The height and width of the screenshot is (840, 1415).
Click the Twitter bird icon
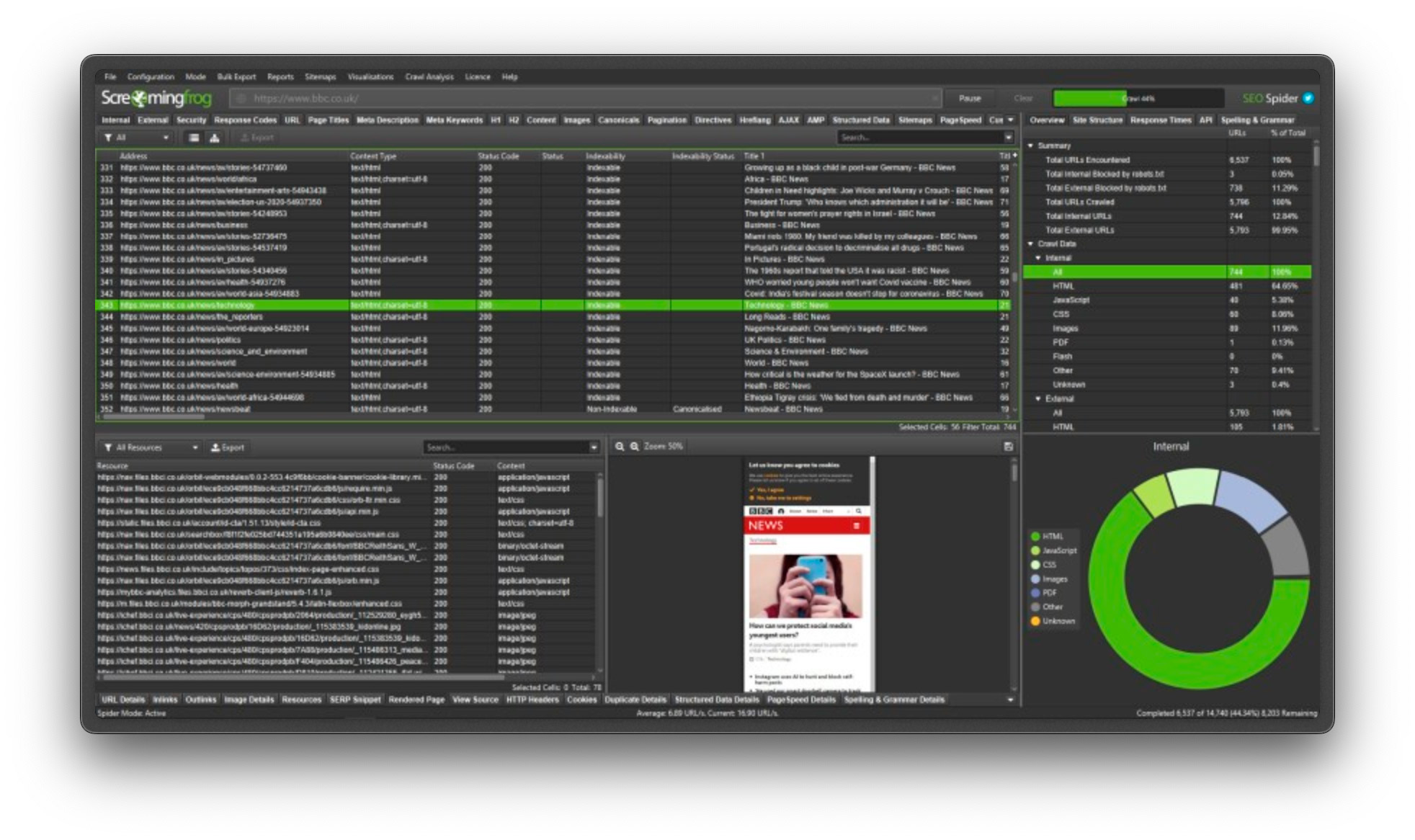1308,98
